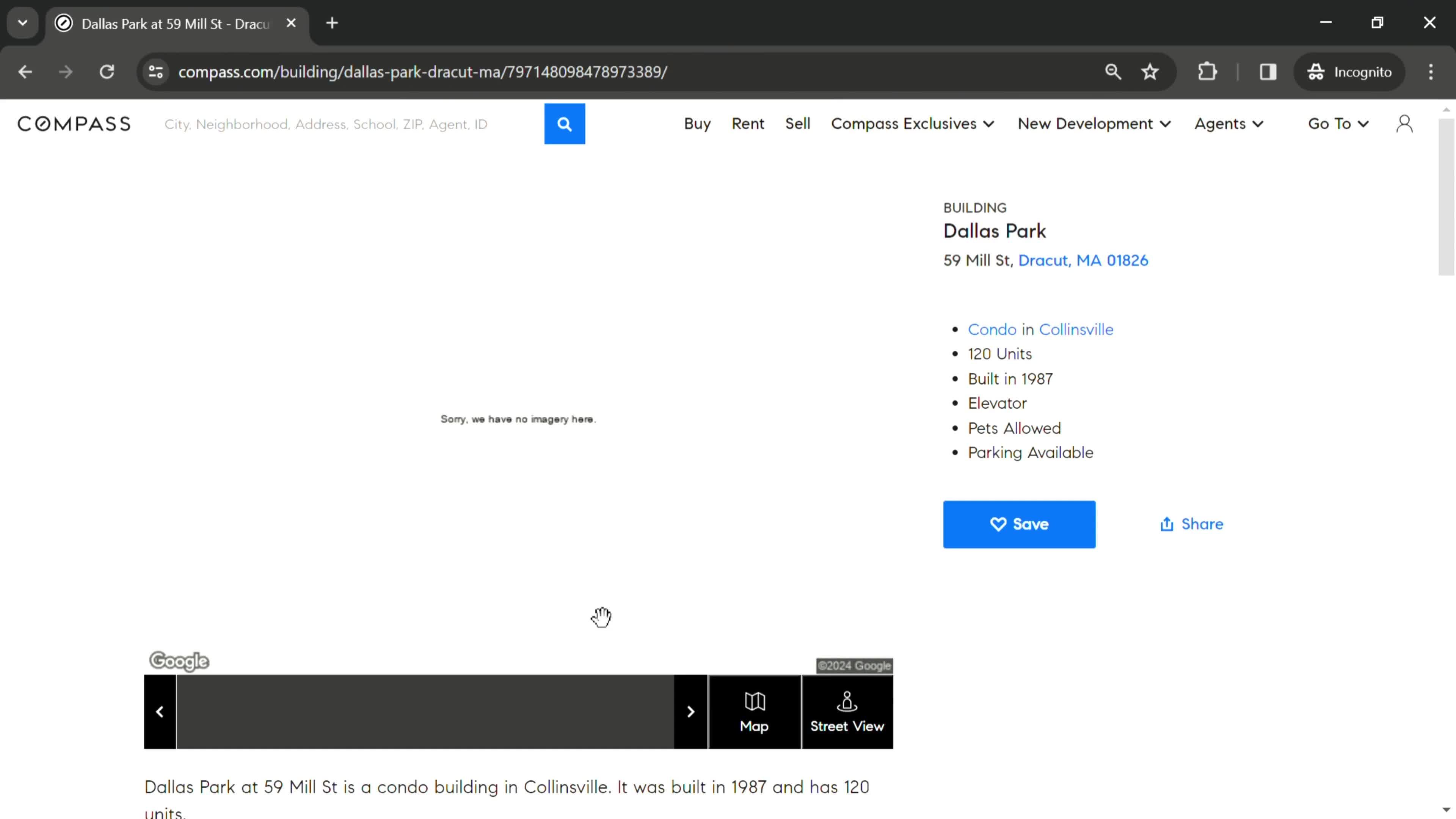1456x819 pixels.
Task: Click the Compass logo
Action: point(74,124)
